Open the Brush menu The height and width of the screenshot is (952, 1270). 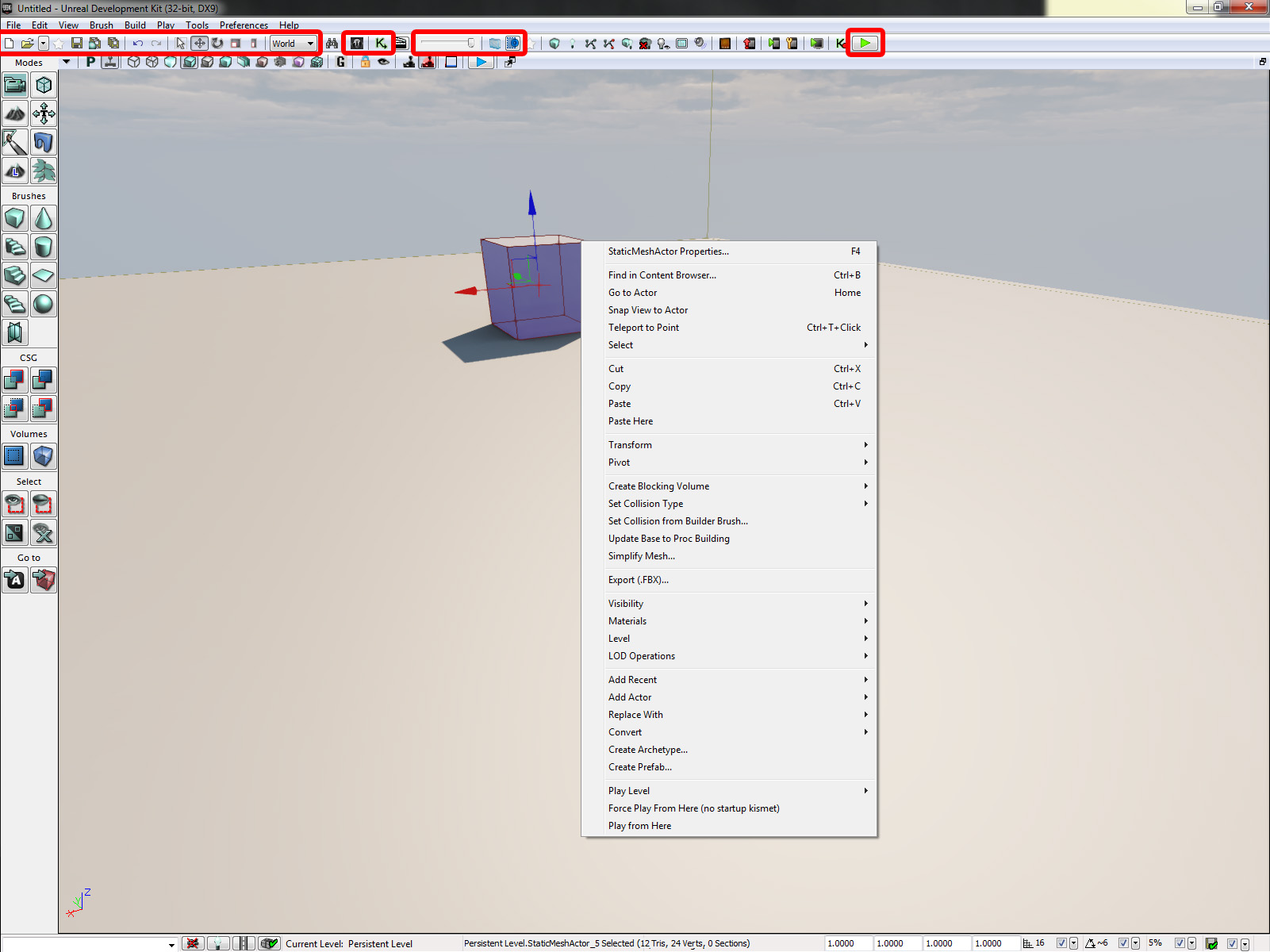102,25
